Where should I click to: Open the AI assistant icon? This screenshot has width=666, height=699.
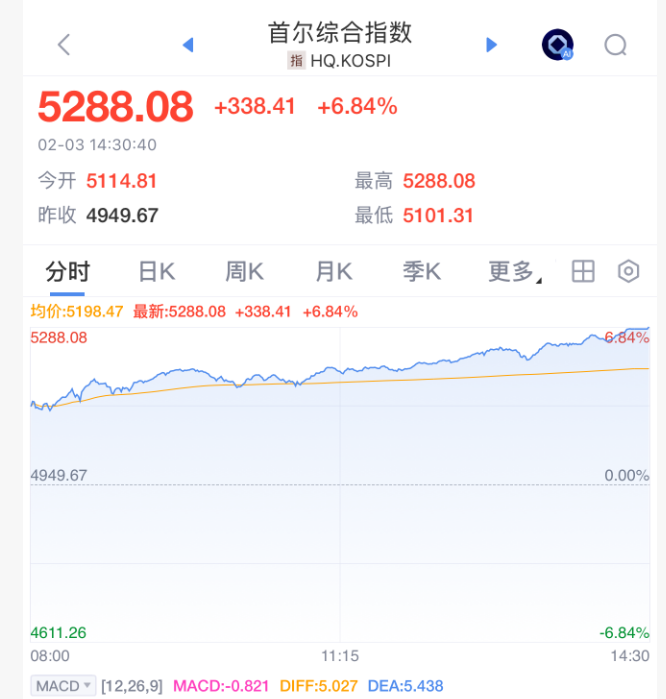[x=557, y=45]
